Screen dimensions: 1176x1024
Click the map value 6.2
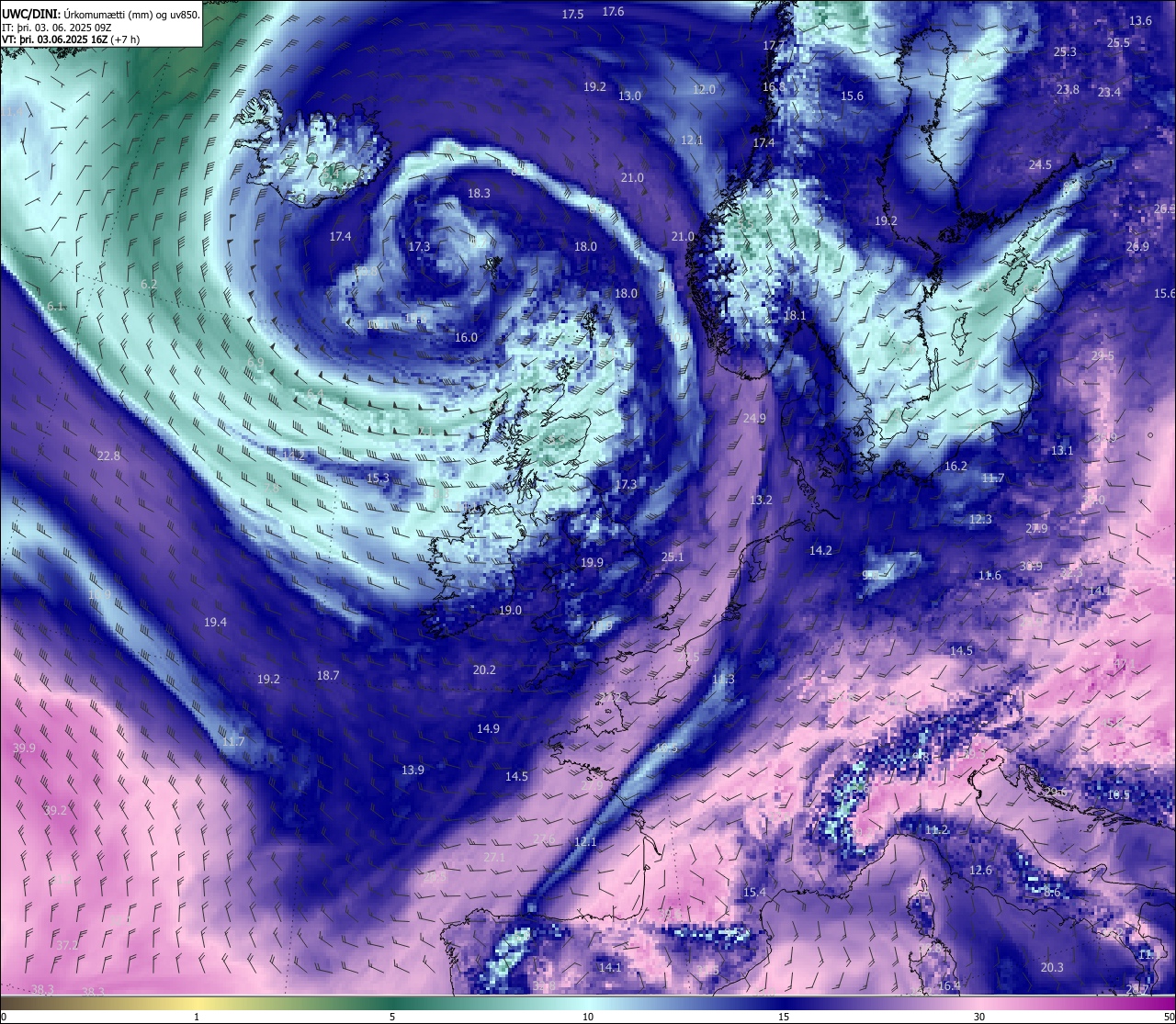[x=149, y=285]
